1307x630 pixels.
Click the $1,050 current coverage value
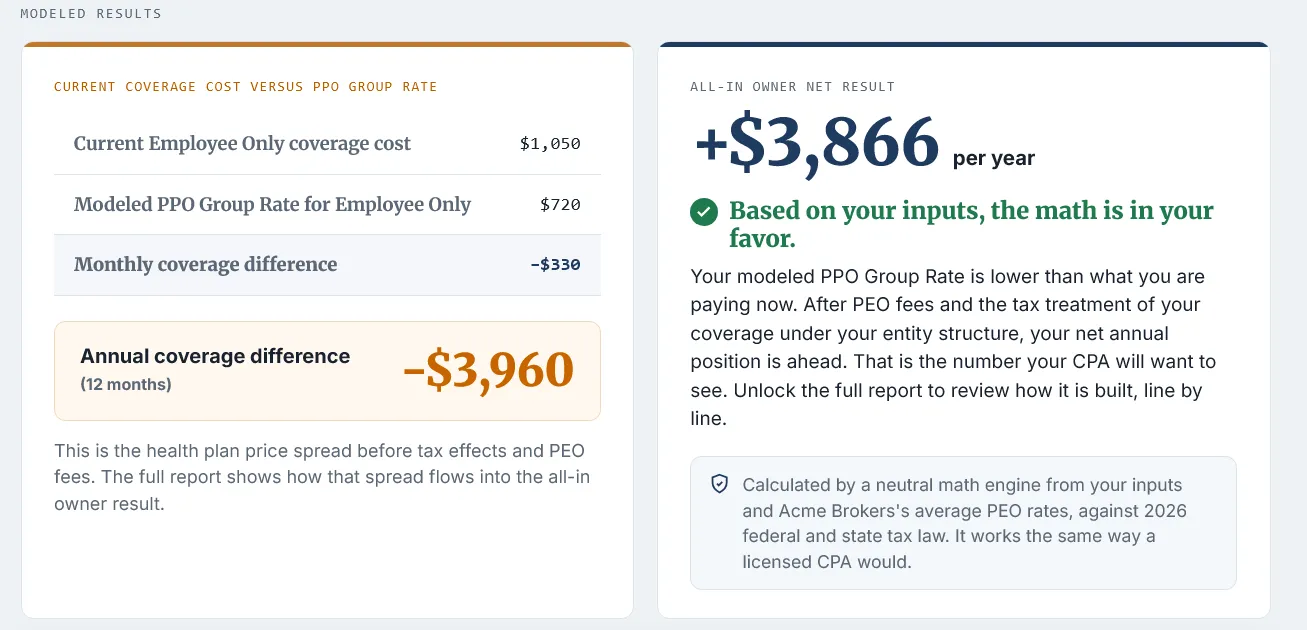tap(550, 144)
